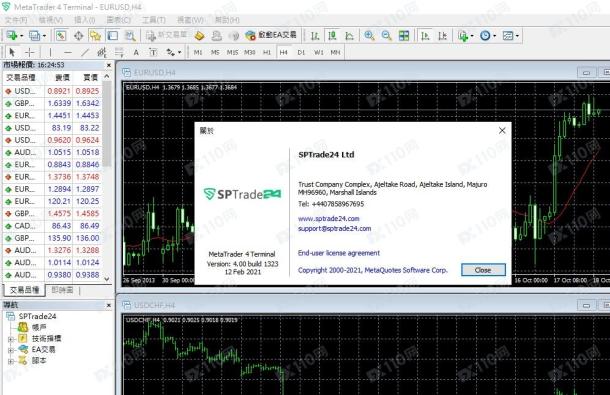Viewport: 610px width, 395px height.
Task: Click the support@sptrade24.com email link
Action: coord(335,228)
